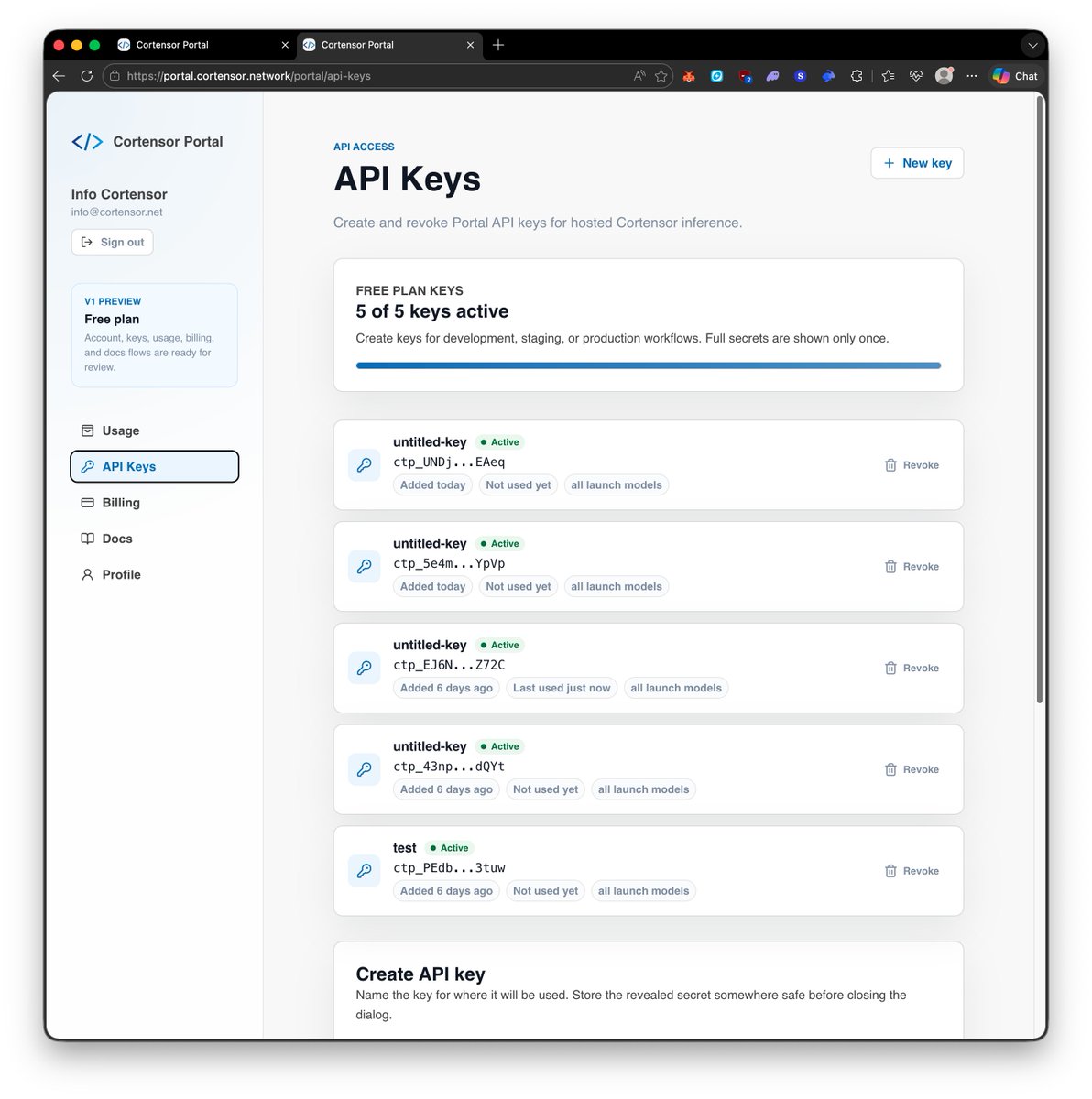Image resolution: width=1092 pixels, height=1099 pixels.
Task: Click the key icon of the test key
Action: point(365,871)
